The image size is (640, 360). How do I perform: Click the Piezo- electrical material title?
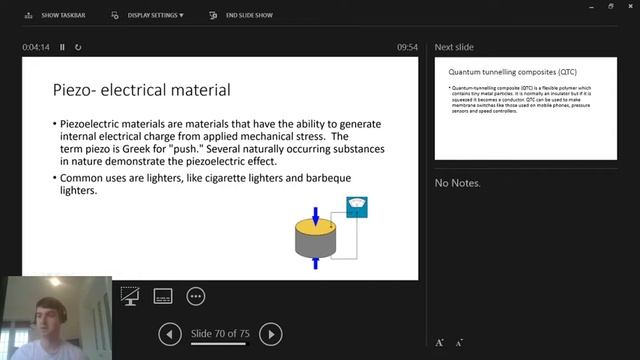click(x=142, y=90)
